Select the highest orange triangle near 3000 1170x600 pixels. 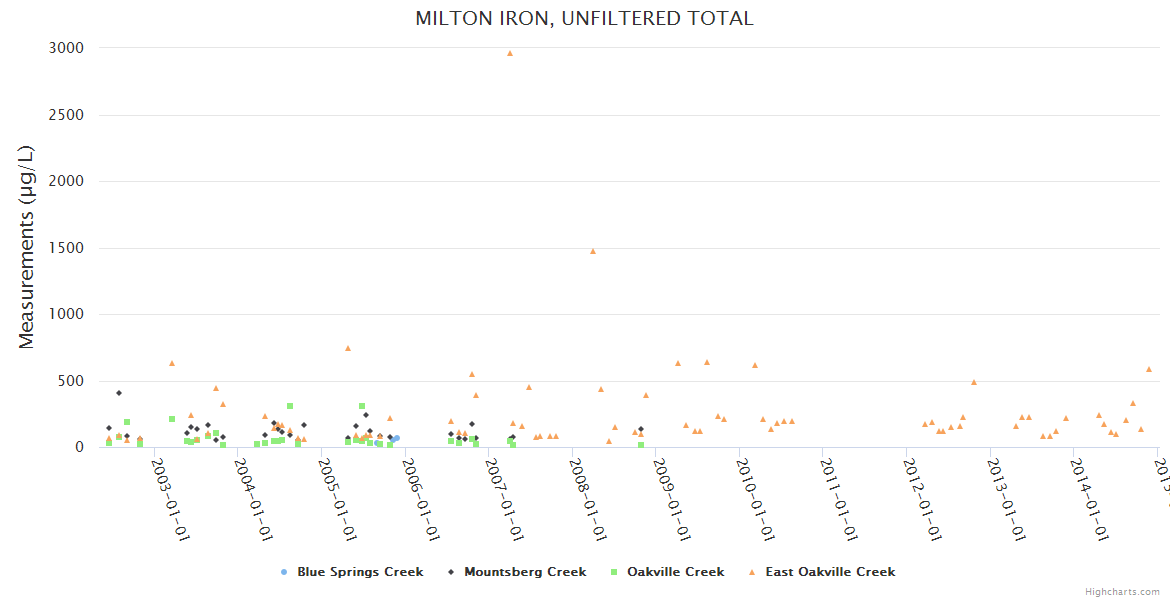(x=510, y=53)
